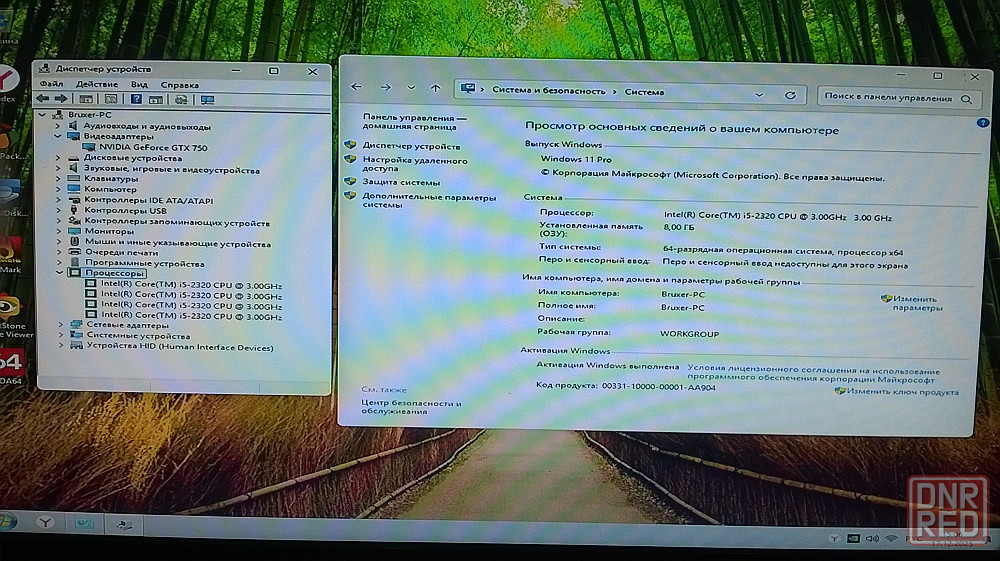This screenshot has width=1000, height=561.
Task: Click the volume icon in the system tray
Action: (872, 540)
